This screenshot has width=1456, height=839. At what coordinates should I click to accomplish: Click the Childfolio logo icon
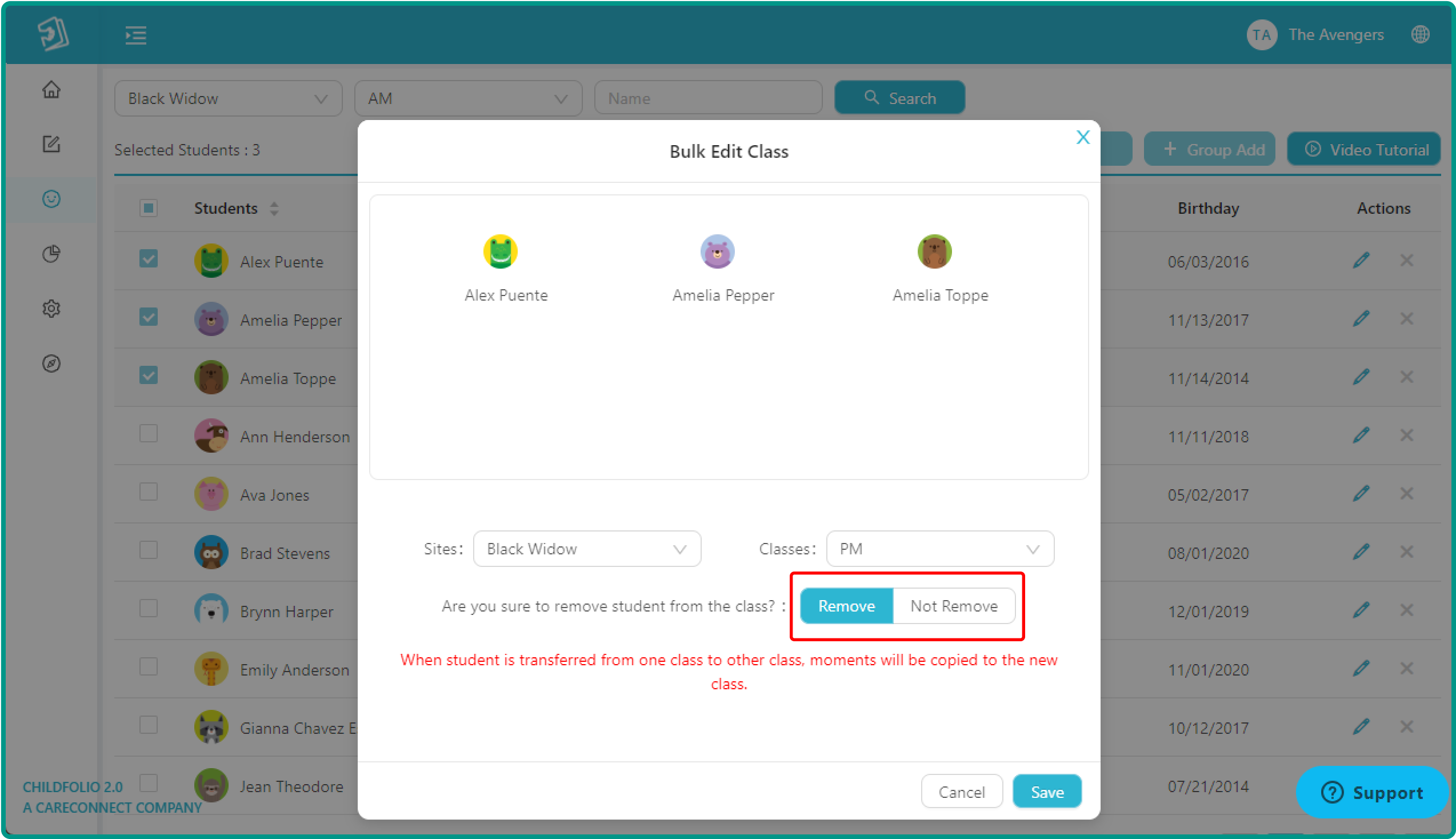point(53,34)
